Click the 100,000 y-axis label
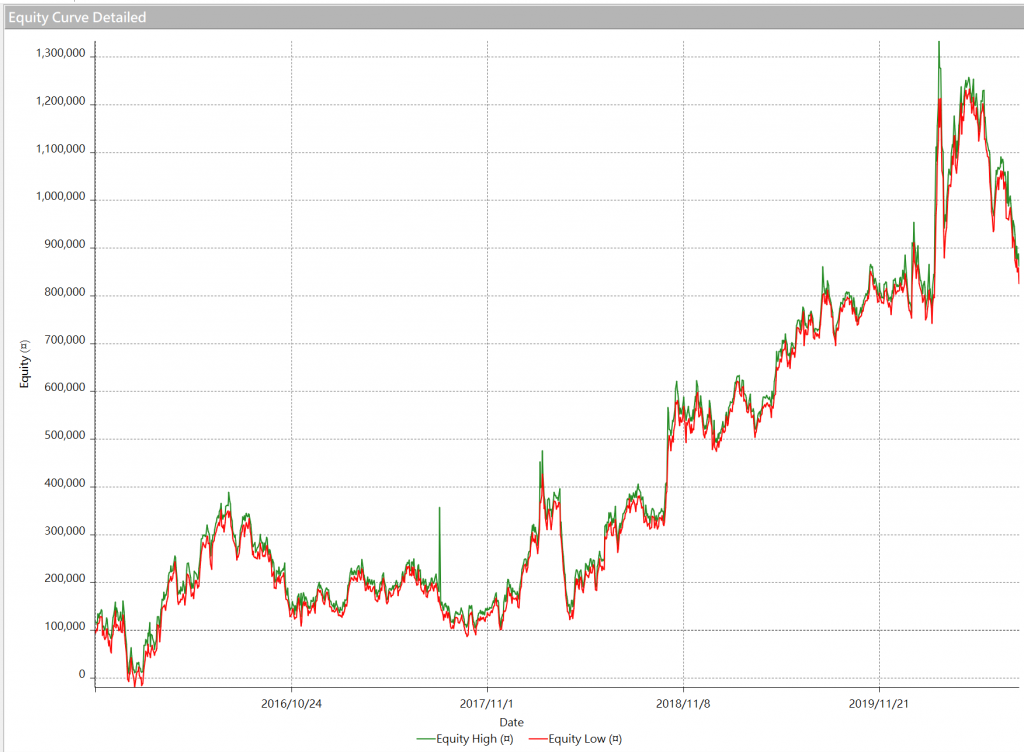Viewport: 1024px width, 752px height. pyautogui.click(x=65, y=630)
